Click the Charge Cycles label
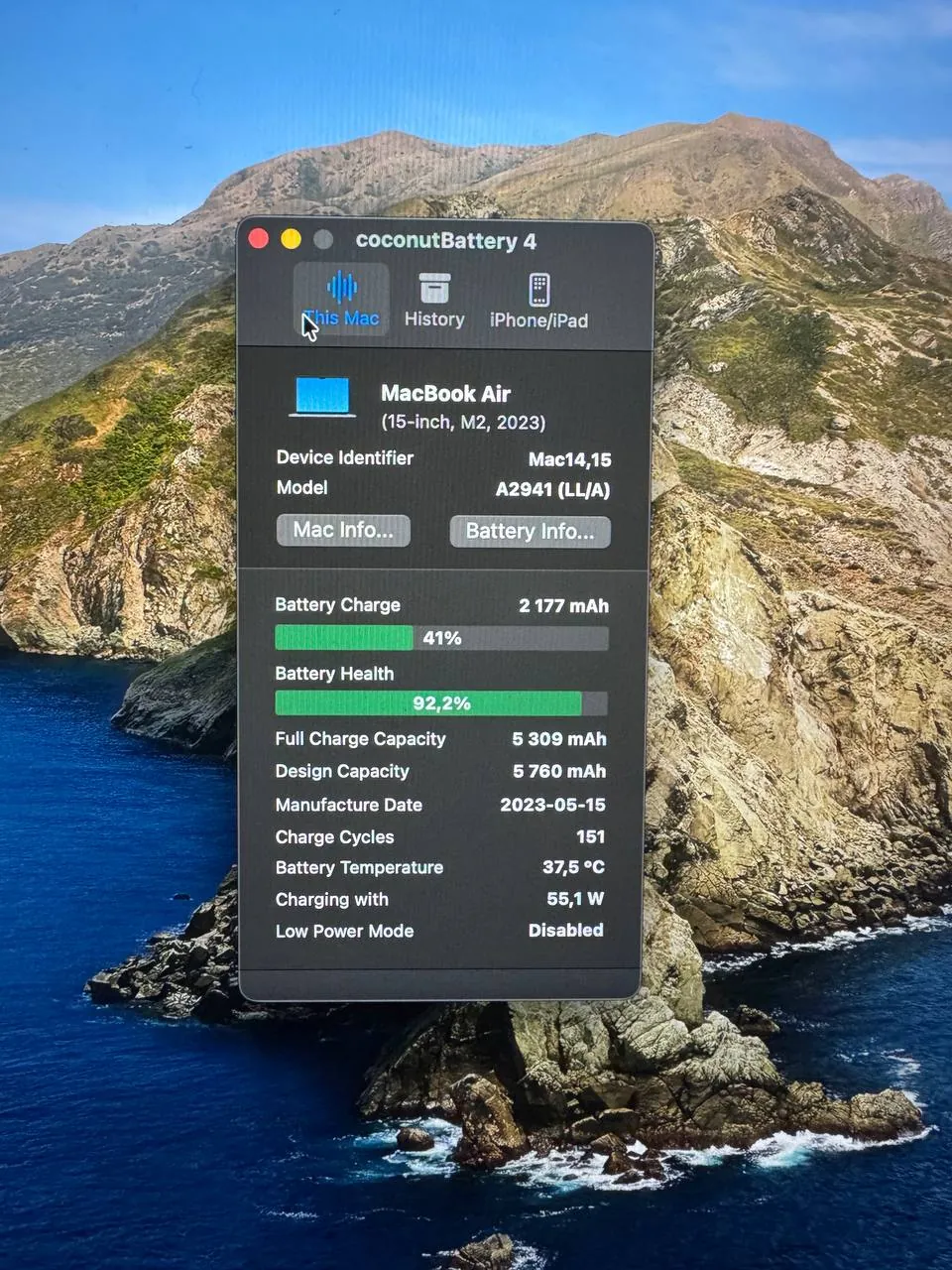This screenshot has height=1270, width=952. pyautogui.click(x=334, y=837)
